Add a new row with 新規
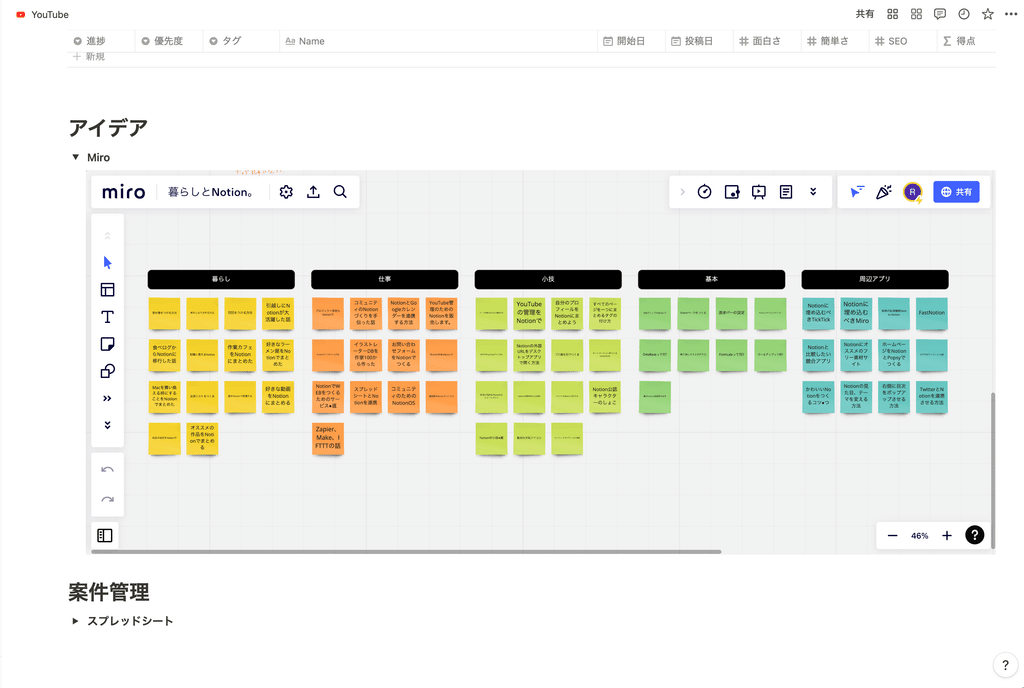The image size is (1024, 688). click(89, 57)
